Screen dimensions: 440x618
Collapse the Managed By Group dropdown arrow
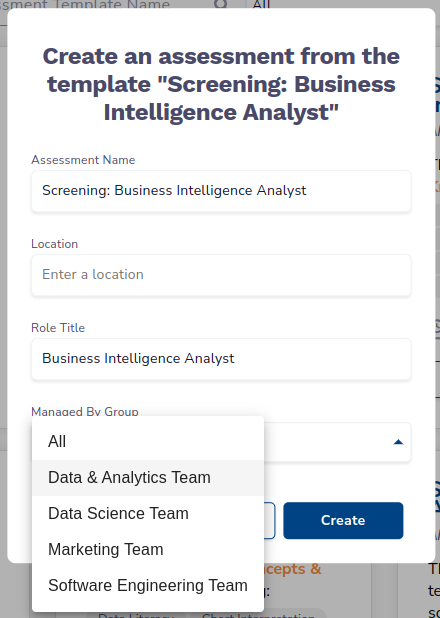[x=398, y=442]
